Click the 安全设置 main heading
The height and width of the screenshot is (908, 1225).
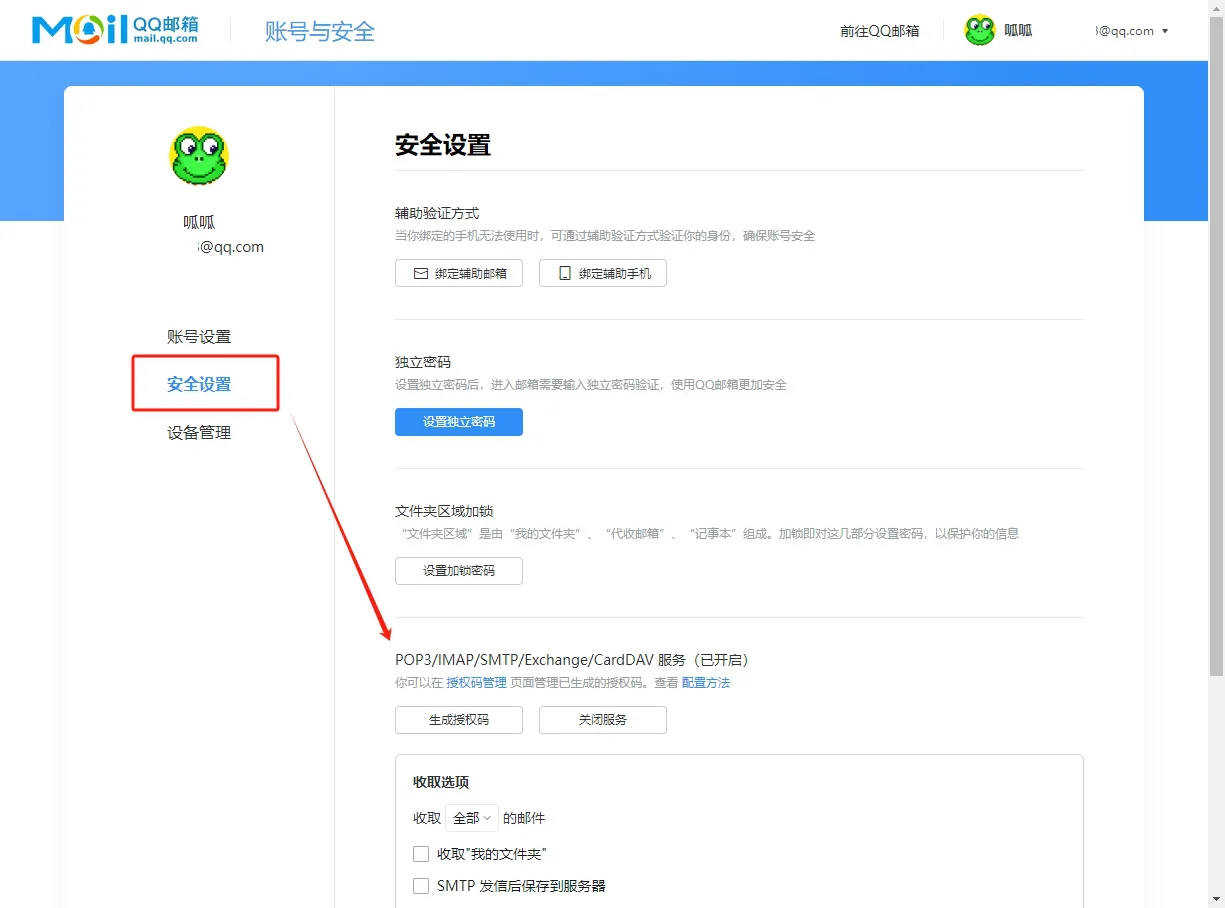443,145
